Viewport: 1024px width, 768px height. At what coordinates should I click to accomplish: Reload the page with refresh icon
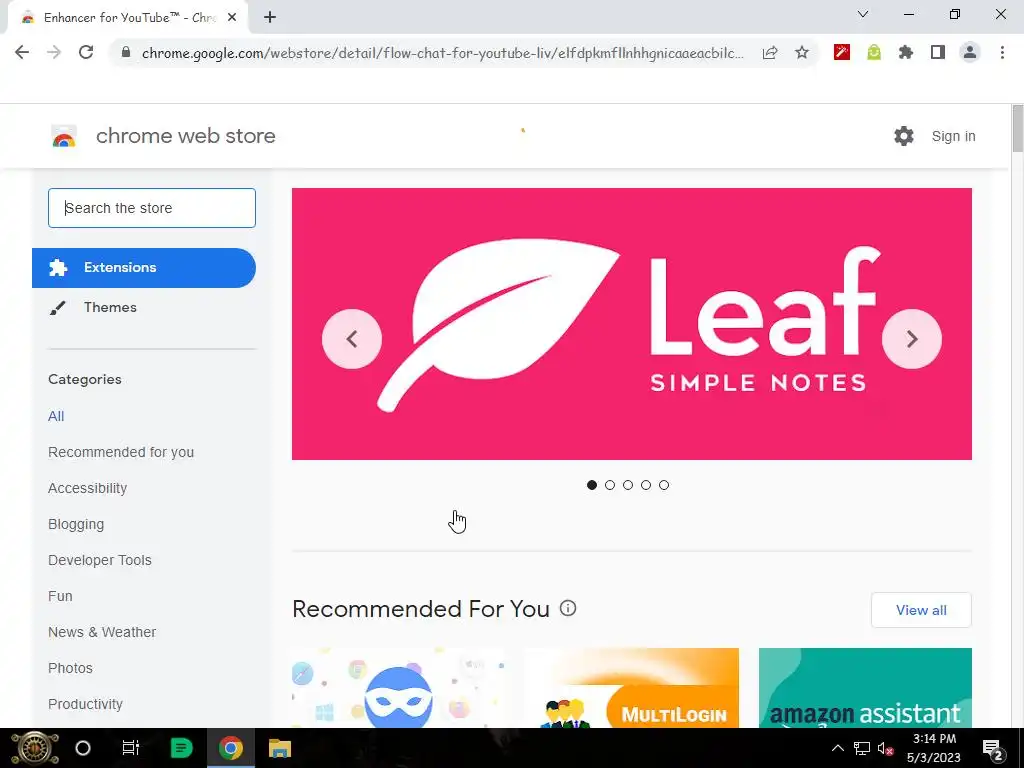coord(86,52)
